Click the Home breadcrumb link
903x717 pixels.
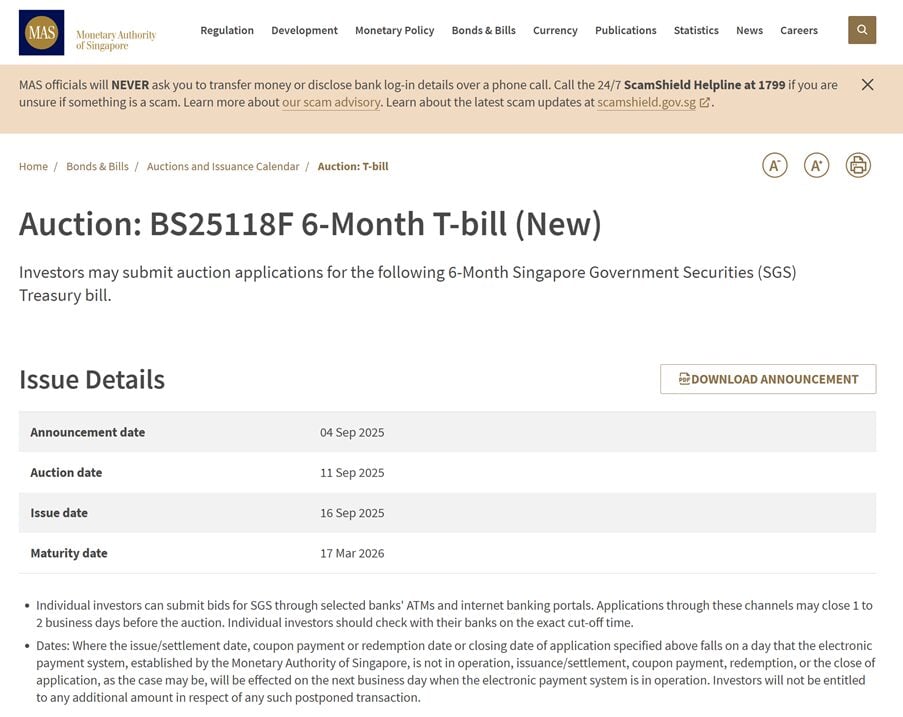tap(33, 166)
